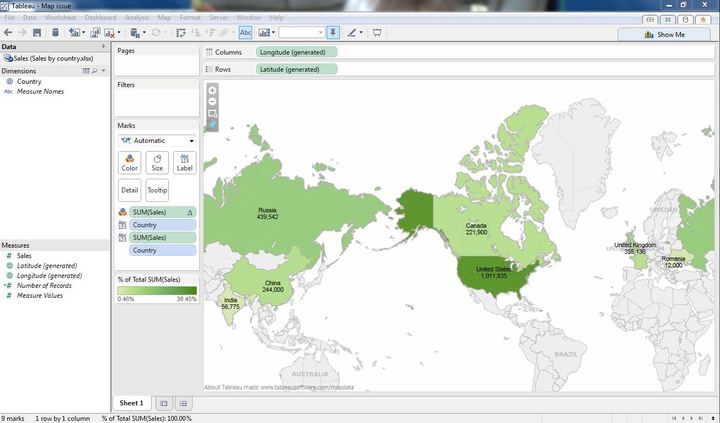Open the Worksheet menu
Screen dimensions: 720x423
pos(60,17)
